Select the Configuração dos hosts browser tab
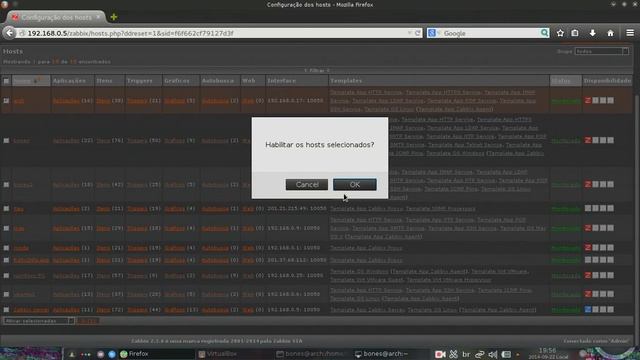The height and width of the screenshot is (360, 640). pyautogui.click(x=56, y=17)
